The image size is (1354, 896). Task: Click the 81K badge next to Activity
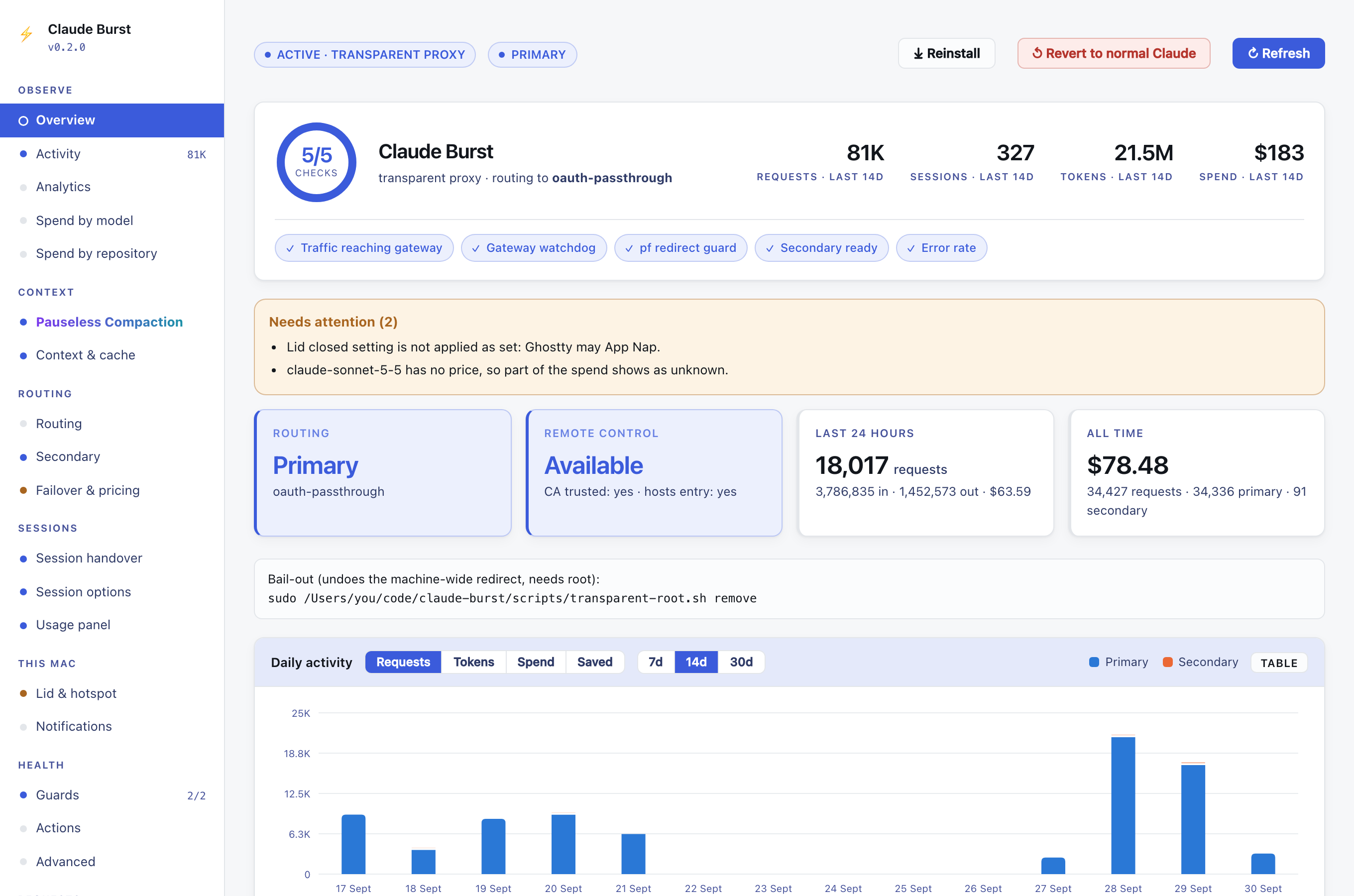pos(197,154)
